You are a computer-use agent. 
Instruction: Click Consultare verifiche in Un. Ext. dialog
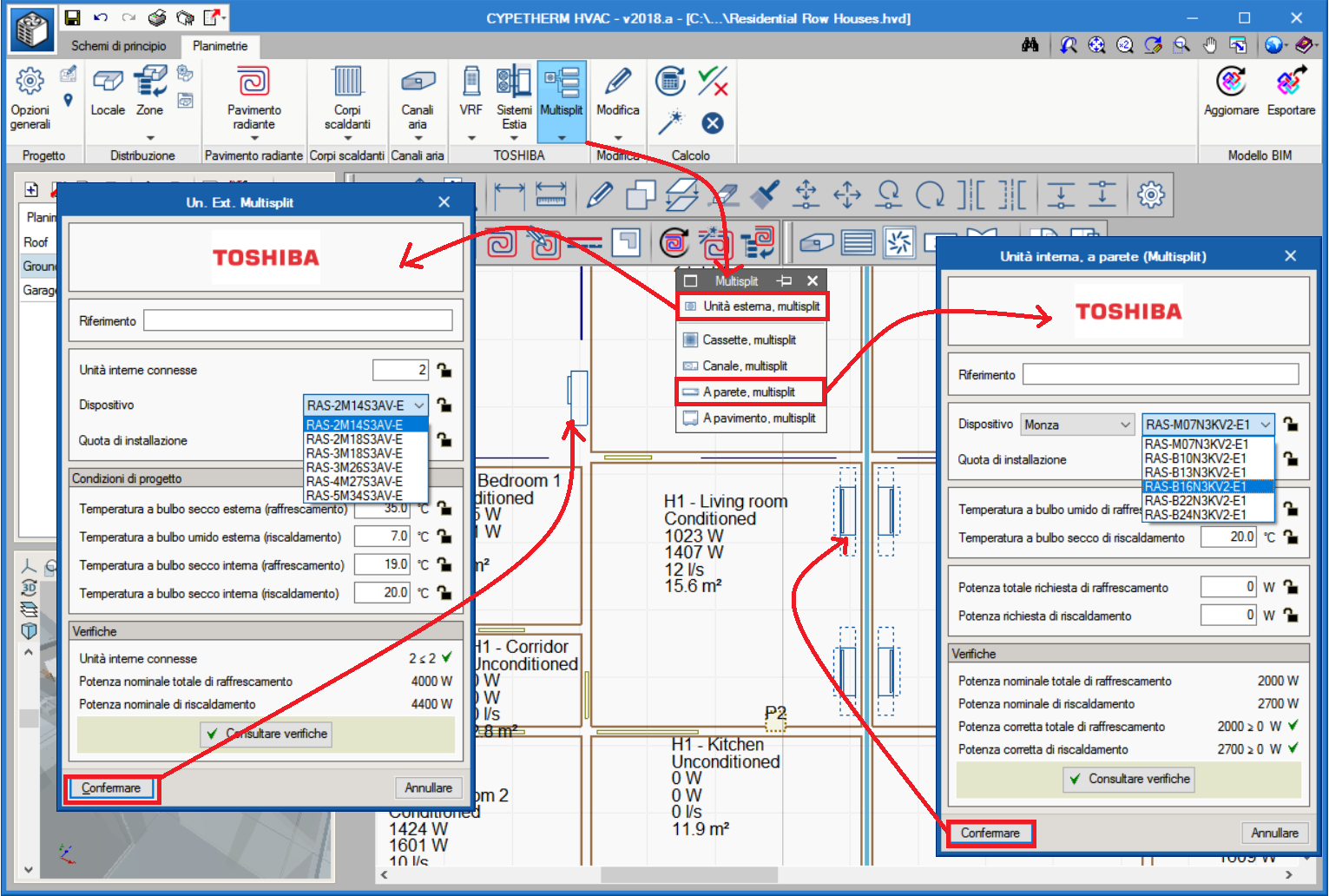coord(266,734)
